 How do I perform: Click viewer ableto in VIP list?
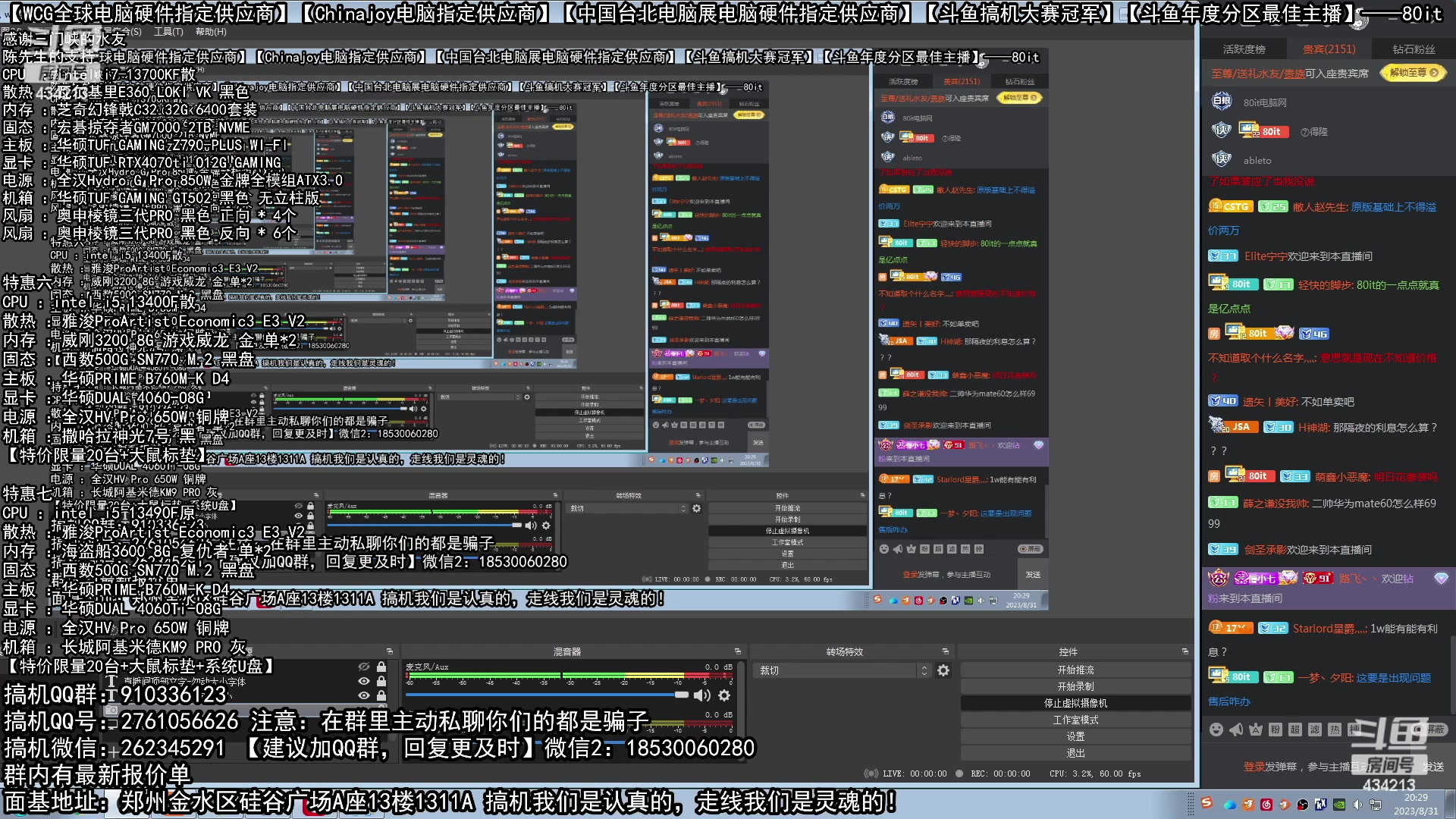[x=1257, y=160]
